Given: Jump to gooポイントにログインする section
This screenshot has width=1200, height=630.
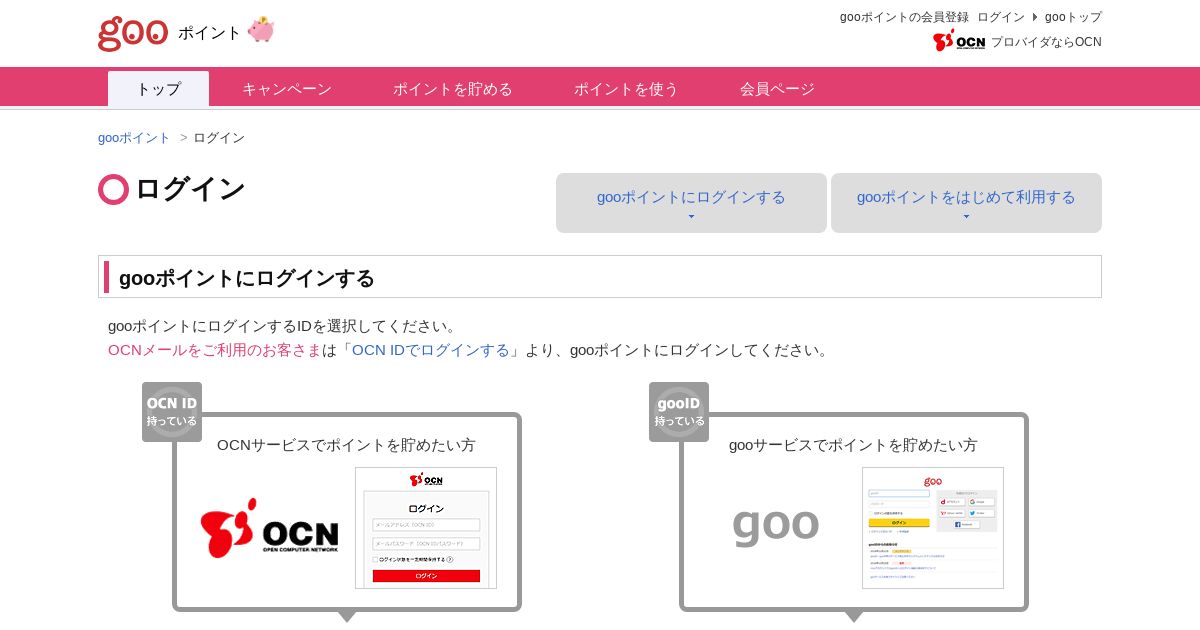Looking at the screenshot, I should pyautogui.click(x=691, y=203).
